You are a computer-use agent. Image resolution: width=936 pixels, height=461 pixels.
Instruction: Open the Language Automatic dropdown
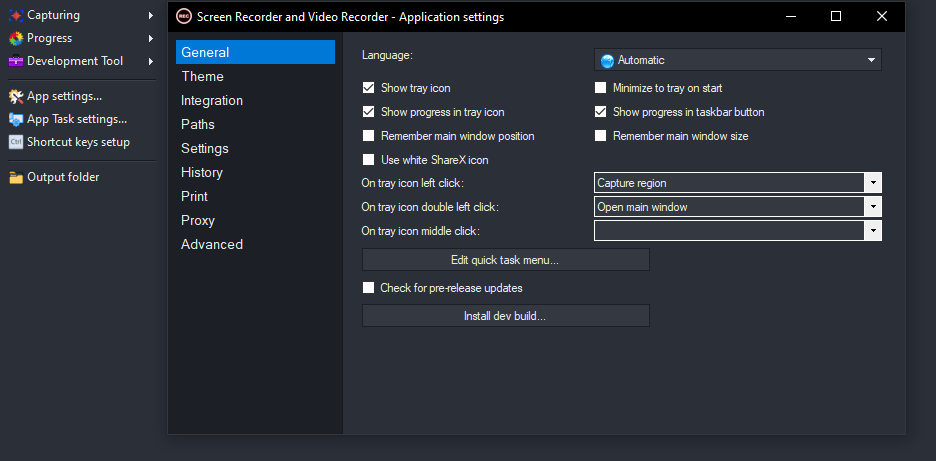pos(738,60)
